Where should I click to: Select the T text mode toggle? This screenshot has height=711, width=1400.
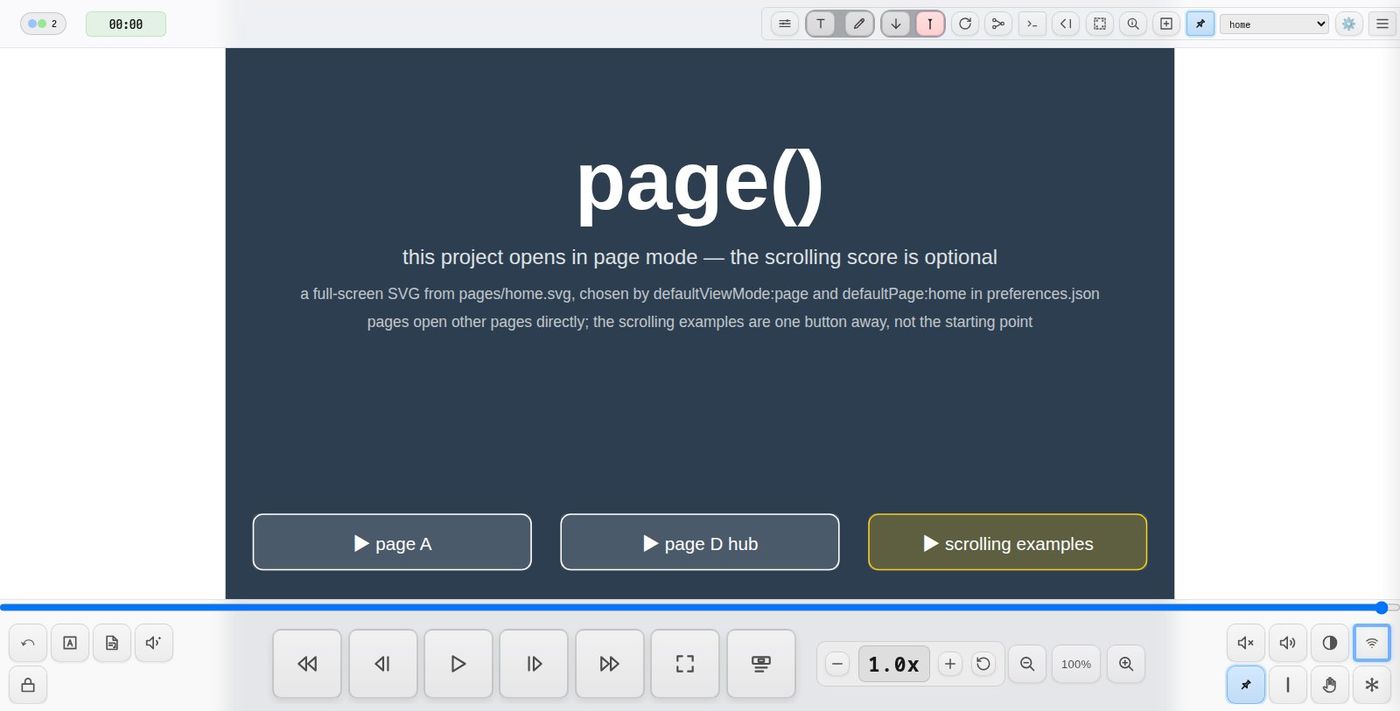(x=821, y=24)
